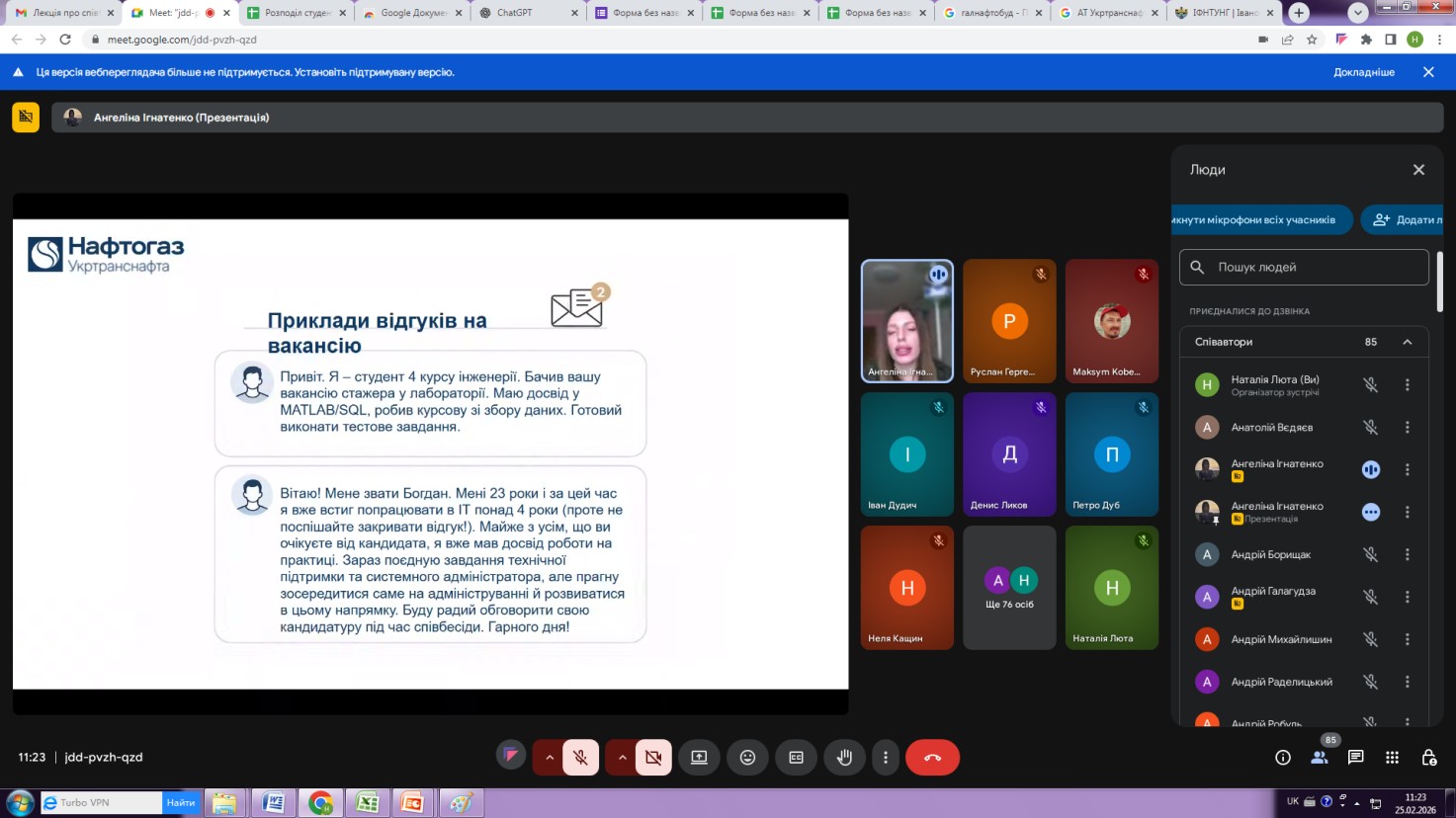Click the Наталія Люта participant tile
The height and width of the screenshot is (818, 1456).
click(1112, 588)
